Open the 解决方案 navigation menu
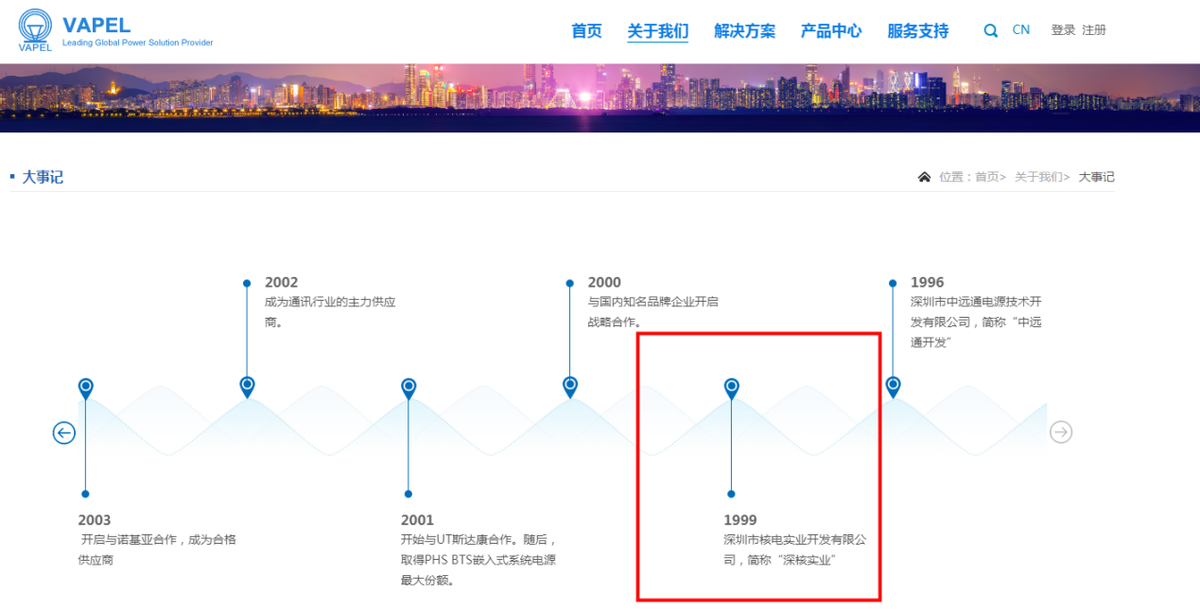 pos(744,31)
